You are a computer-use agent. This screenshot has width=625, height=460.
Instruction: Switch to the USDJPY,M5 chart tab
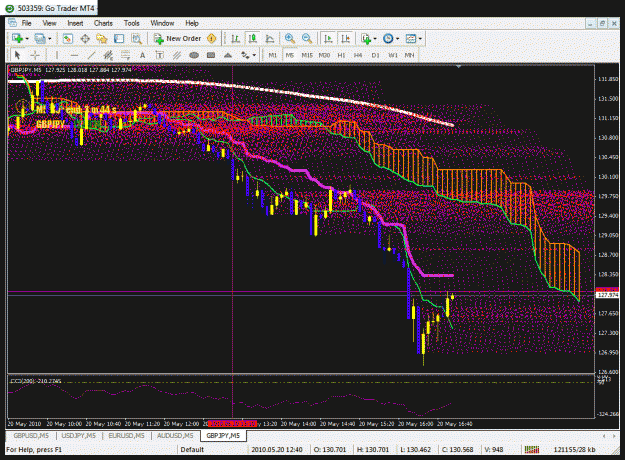coord(79,436)
